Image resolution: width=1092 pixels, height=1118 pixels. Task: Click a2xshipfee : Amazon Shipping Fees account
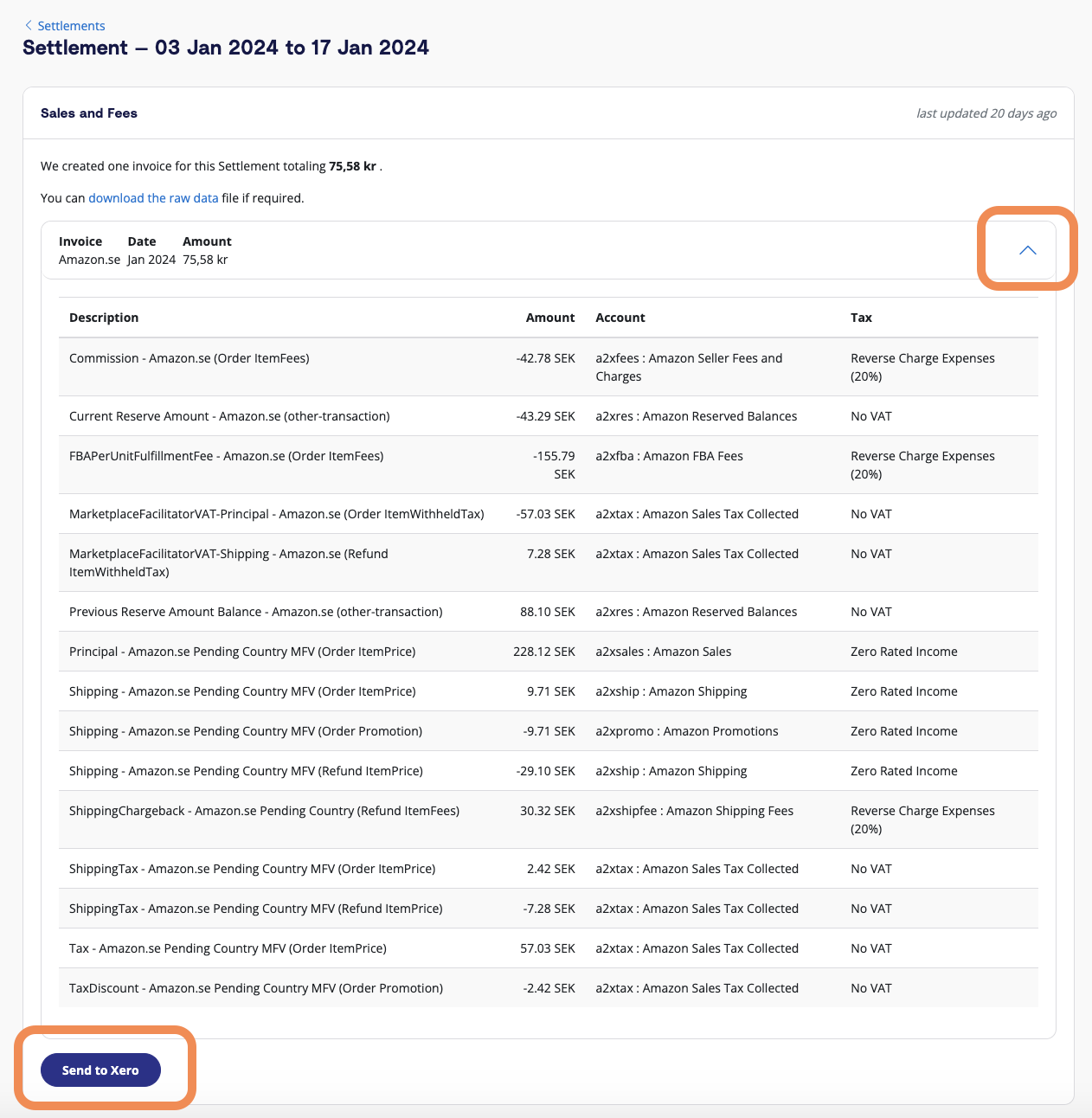(694, 811)
